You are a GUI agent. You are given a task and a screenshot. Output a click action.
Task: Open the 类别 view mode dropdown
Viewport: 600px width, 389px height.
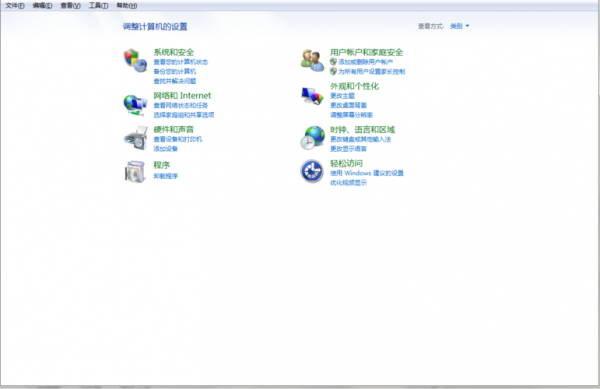click(x=460, y=26)
